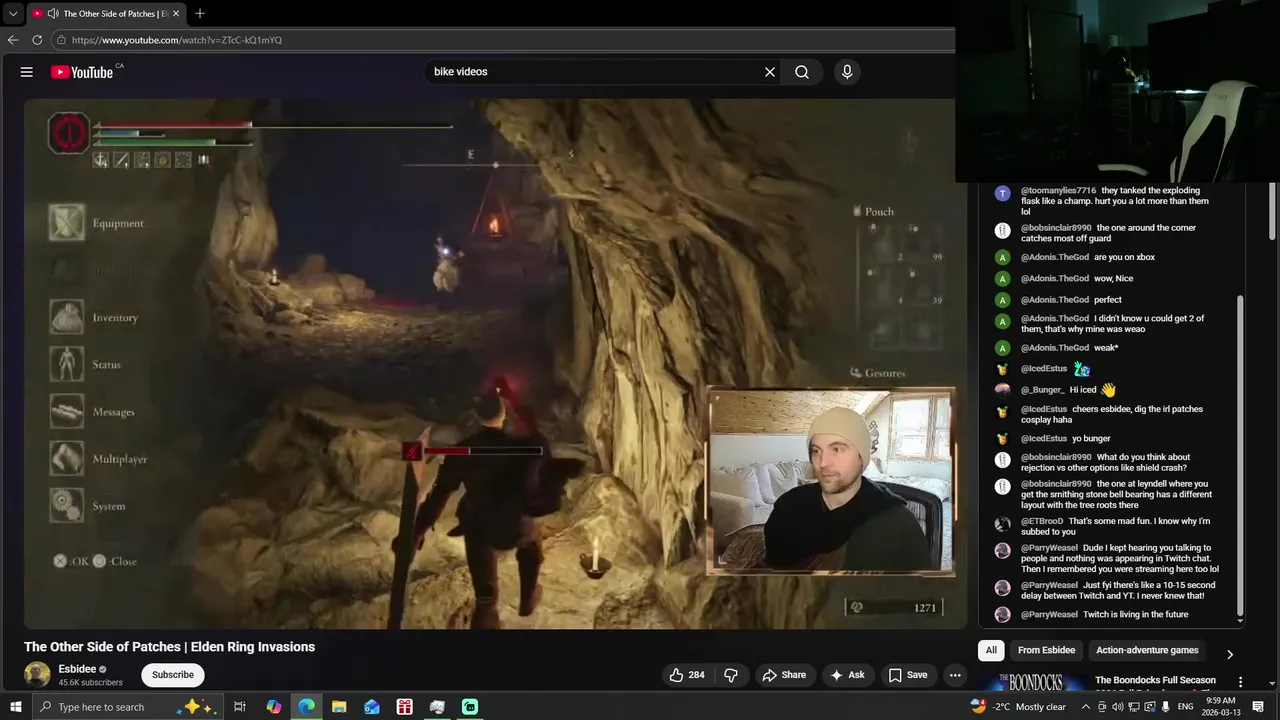Screen dimensions: 1280x720
Task: Select the Action-adventure games chip
Action: click(1147, 650)
